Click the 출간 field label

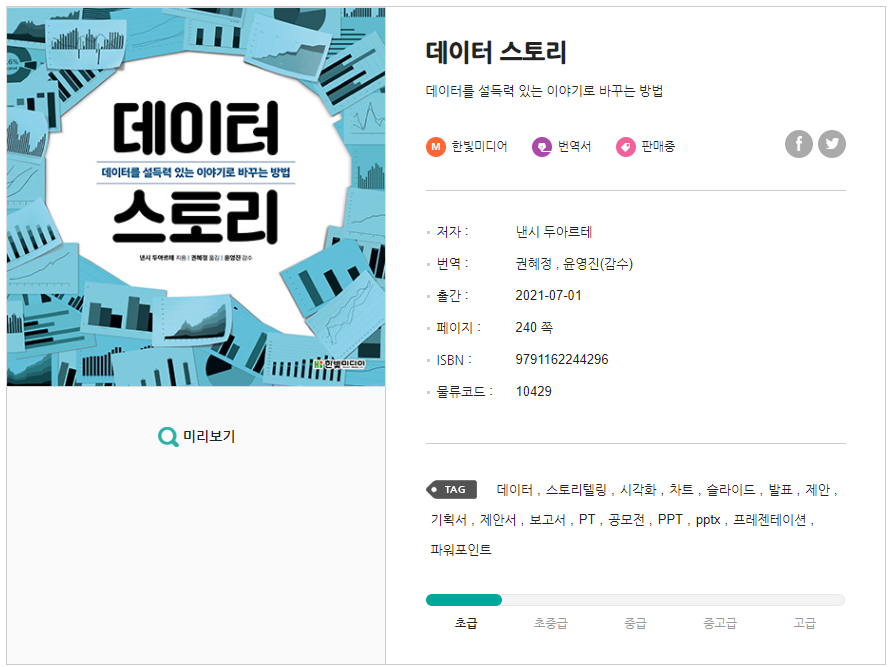coord(452,295)
